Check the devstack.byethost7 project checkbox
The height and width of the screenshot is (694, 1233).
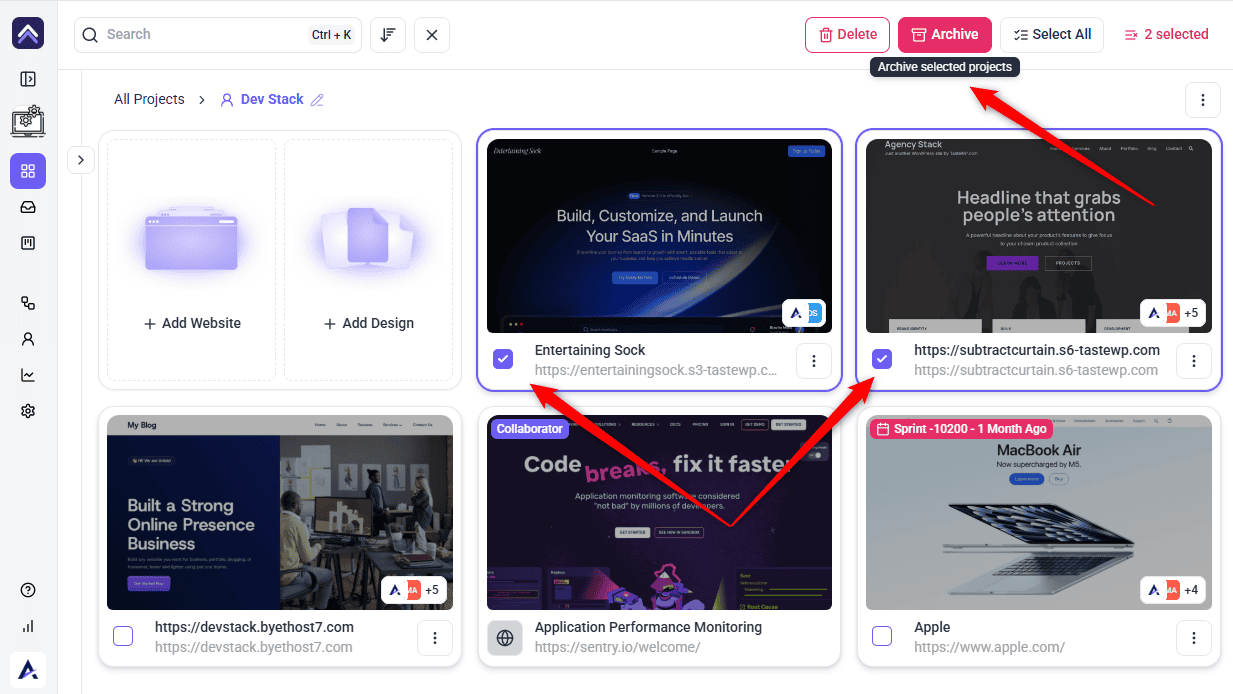coord(123,636)
